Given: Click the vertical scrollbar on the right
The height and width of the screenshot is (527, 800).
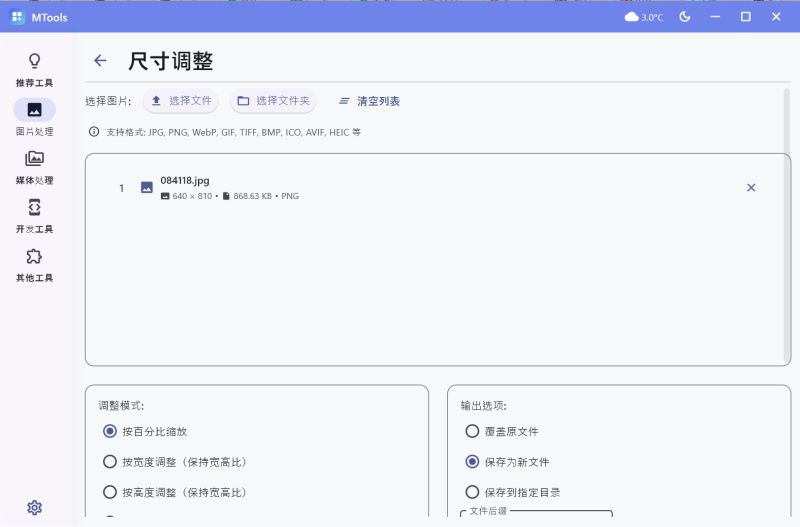Looking at the screenshot, I should 786,224.
